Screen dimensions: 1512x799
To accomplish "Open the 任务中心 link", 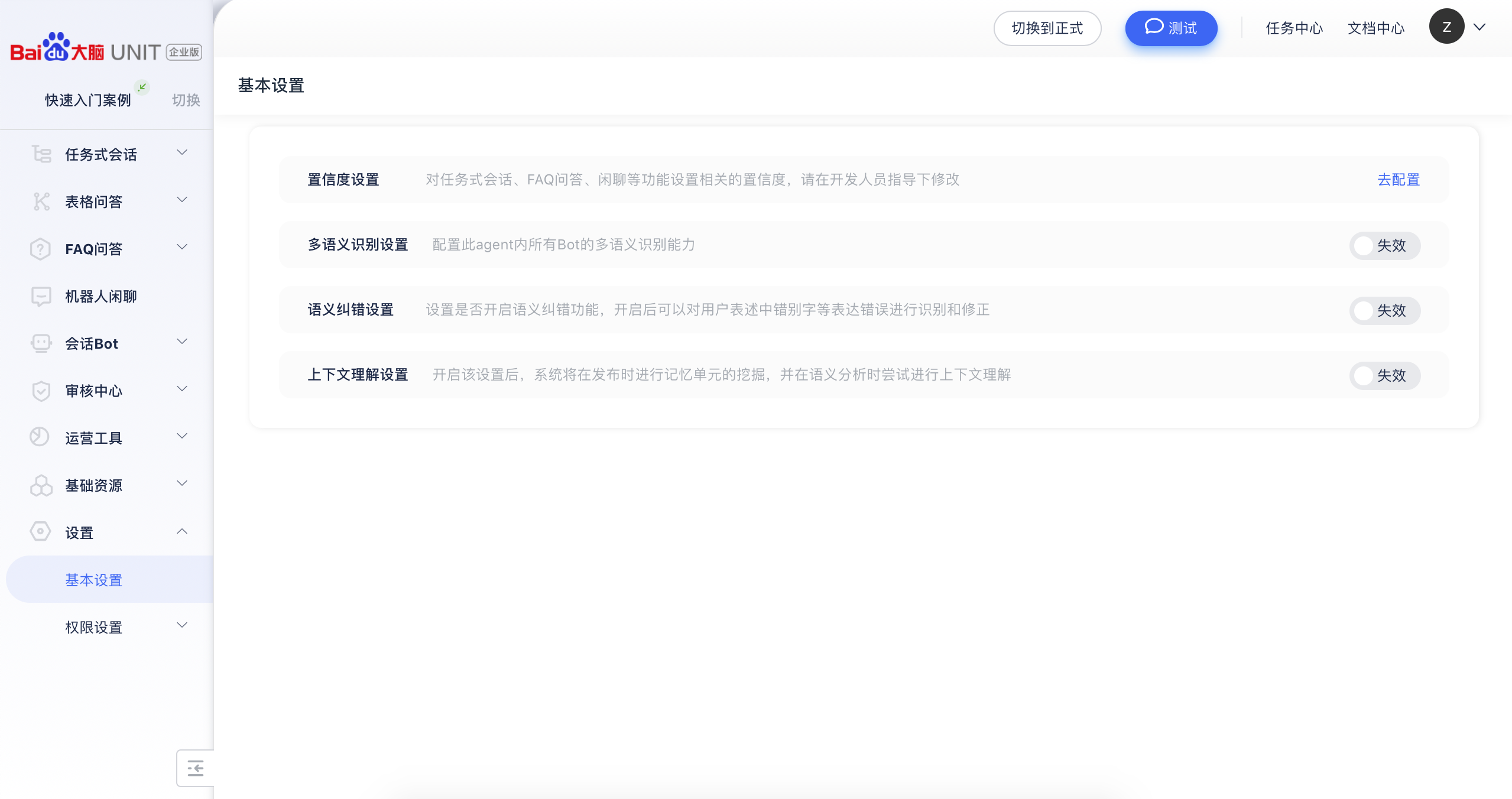I will (1294, 28).
